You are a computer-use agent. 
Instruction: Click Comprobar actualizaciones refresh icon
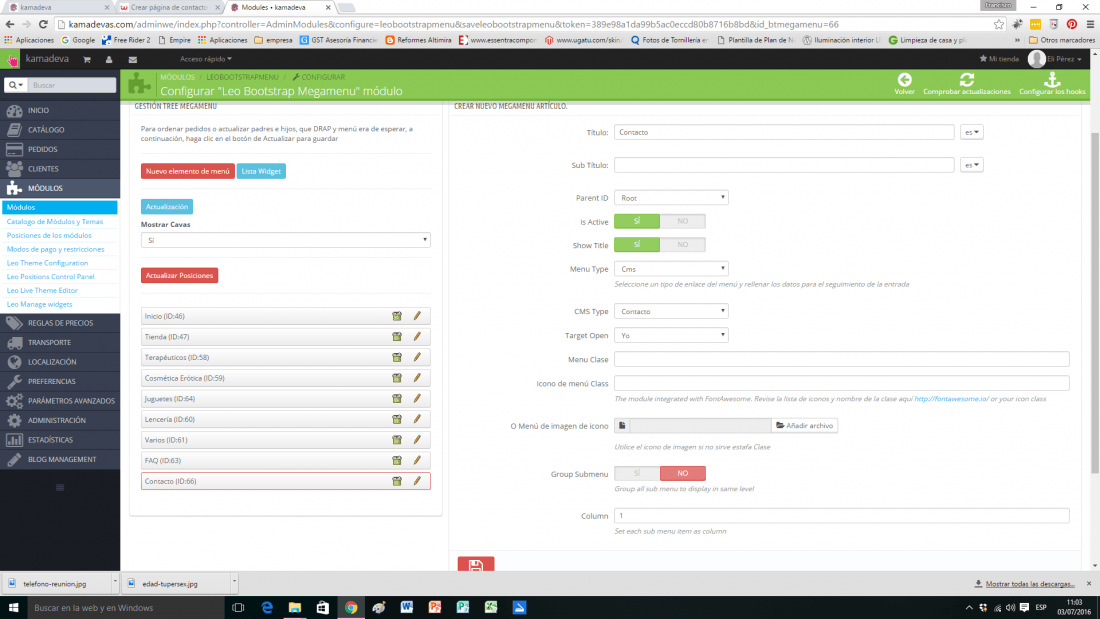tap(967, 79)
